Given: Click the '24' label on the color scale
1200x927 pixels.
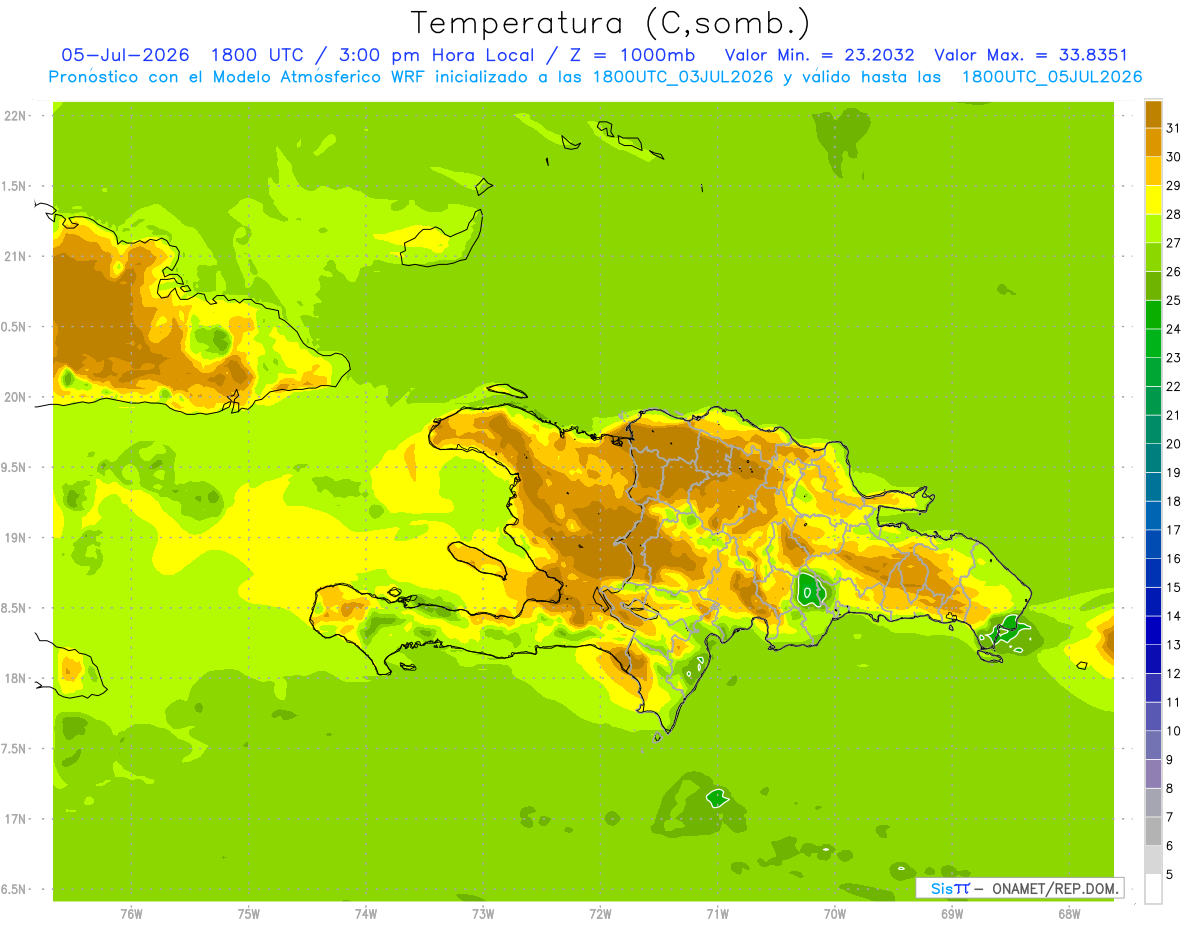Looking at the screenshot, I should (x=1174, y=329).
